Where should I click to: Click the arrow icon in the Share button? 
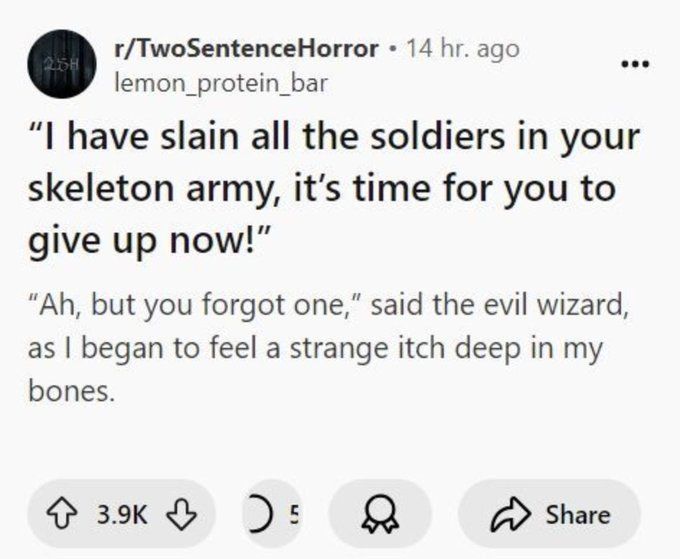[x=509, y=515]
